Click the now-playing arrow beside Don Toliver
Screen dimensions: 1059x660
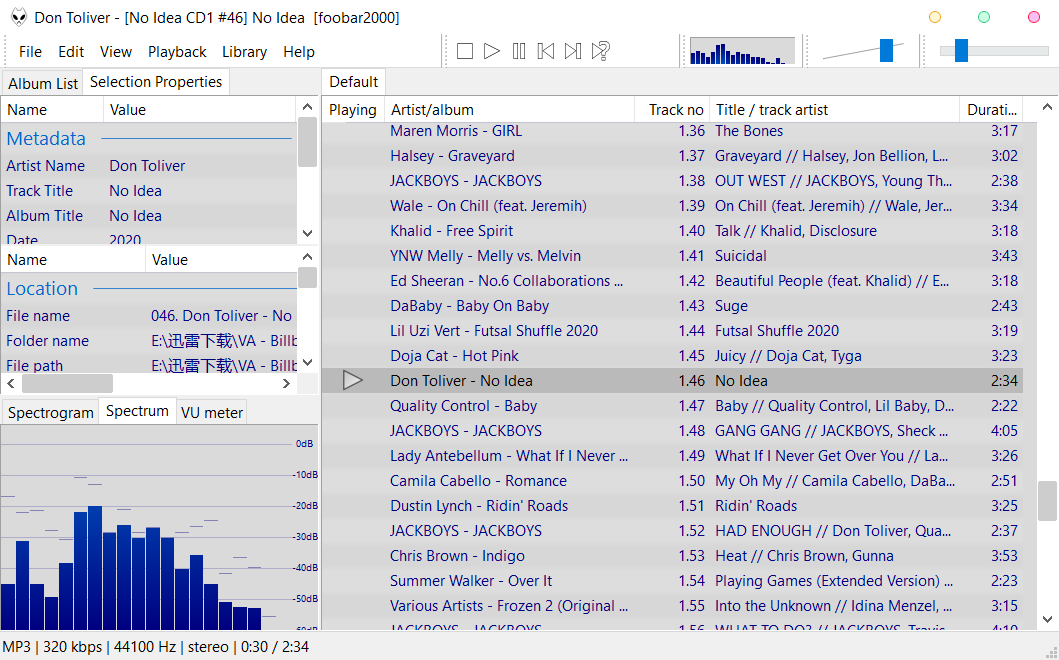point(352,381)
